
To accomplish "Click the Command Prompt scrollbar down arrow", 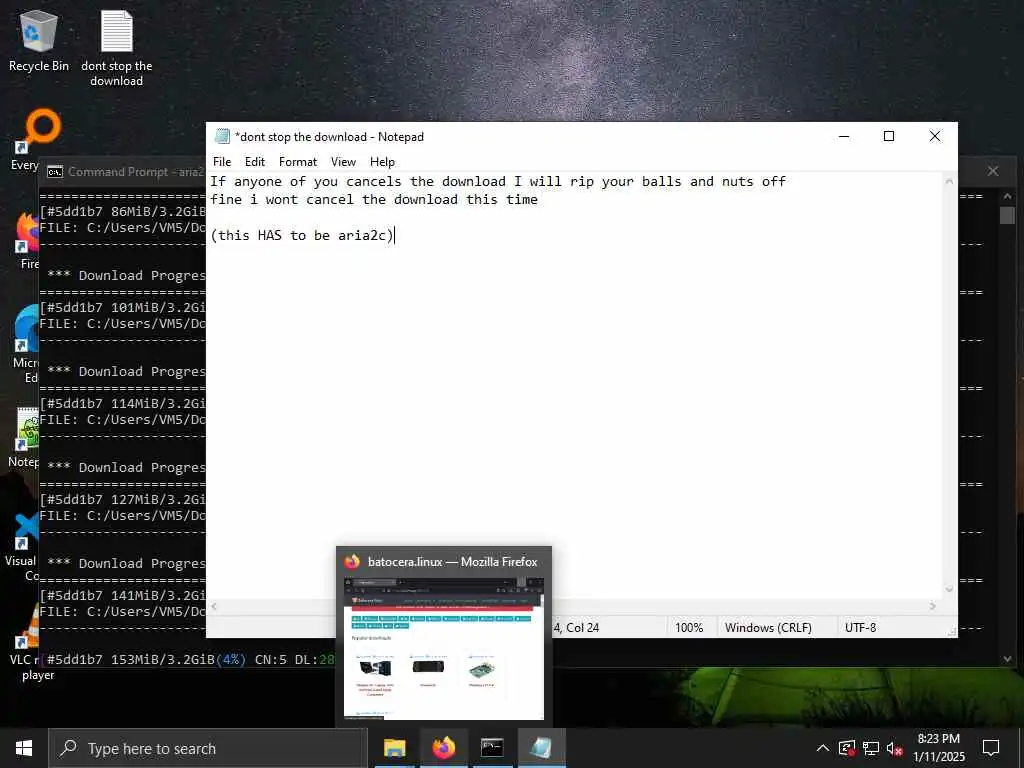I will [1007, 658].
